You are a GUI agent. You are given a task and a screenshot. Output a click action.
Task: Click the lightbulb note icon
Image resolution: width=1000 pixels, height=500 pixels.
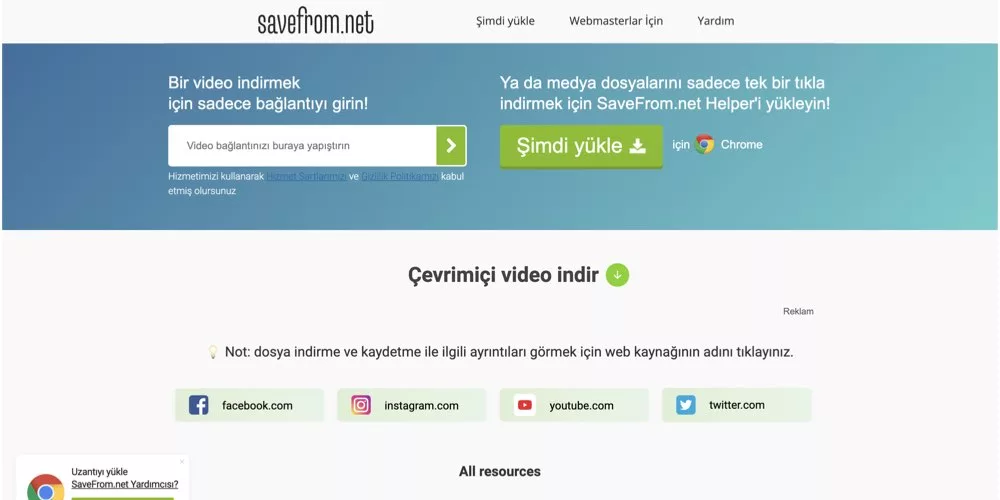click(213, 352)
